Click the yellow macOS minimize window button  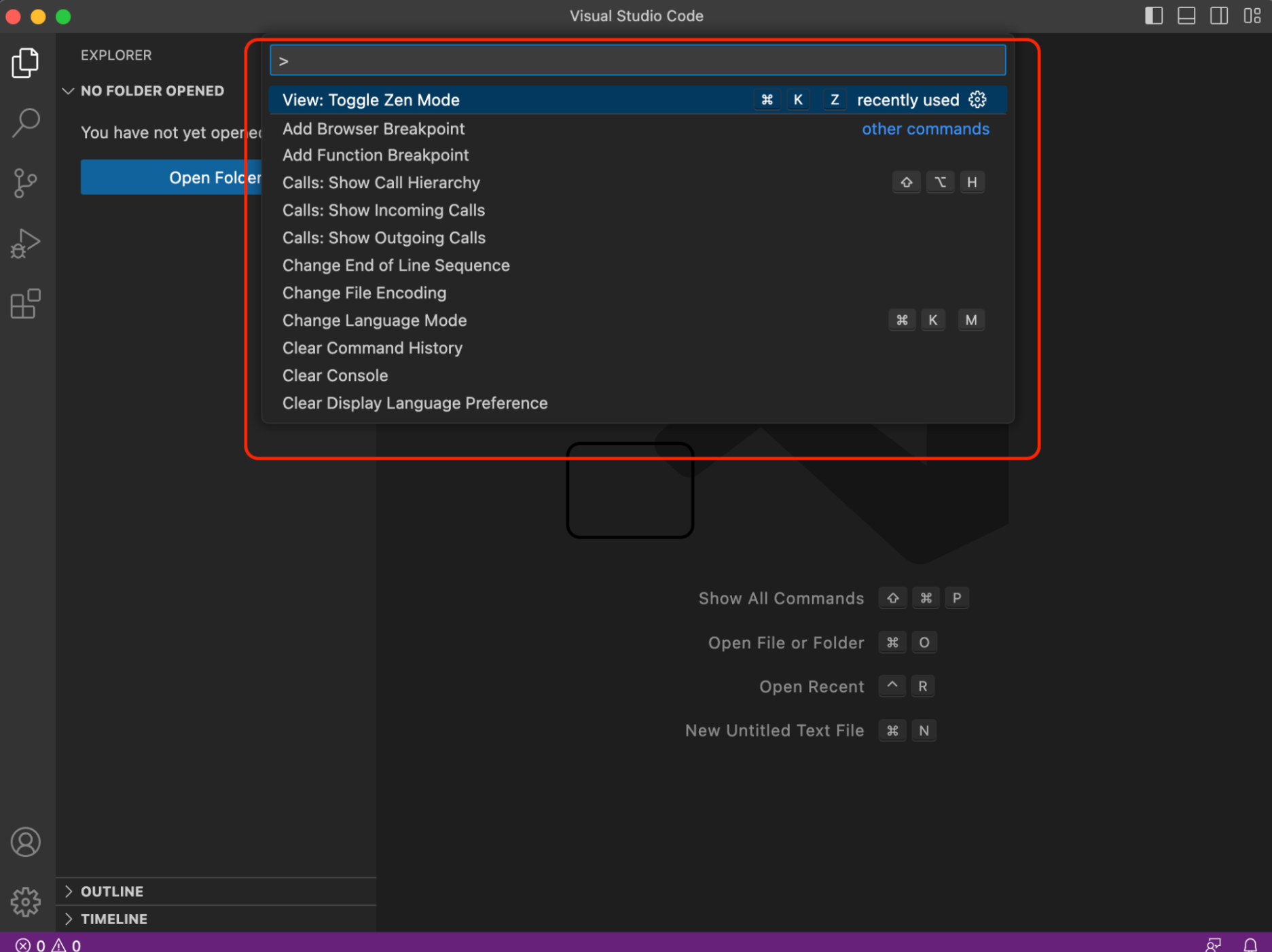(x=38, y=16)
